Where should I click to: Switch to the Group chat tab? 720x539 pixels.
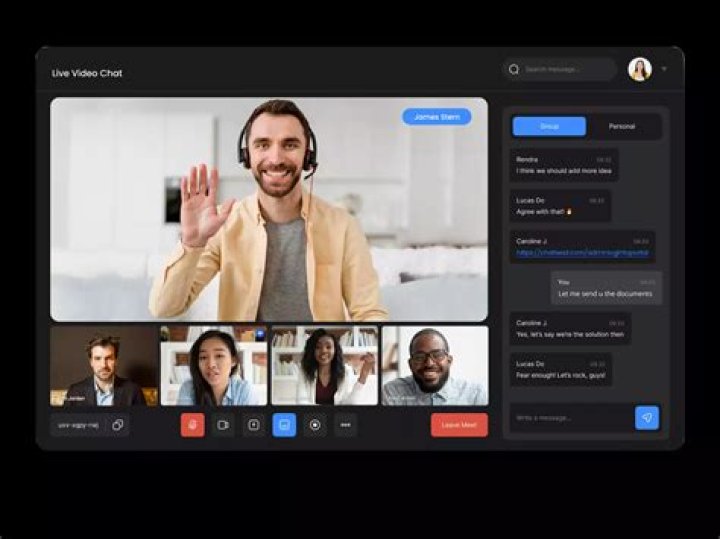click(549, 126)
